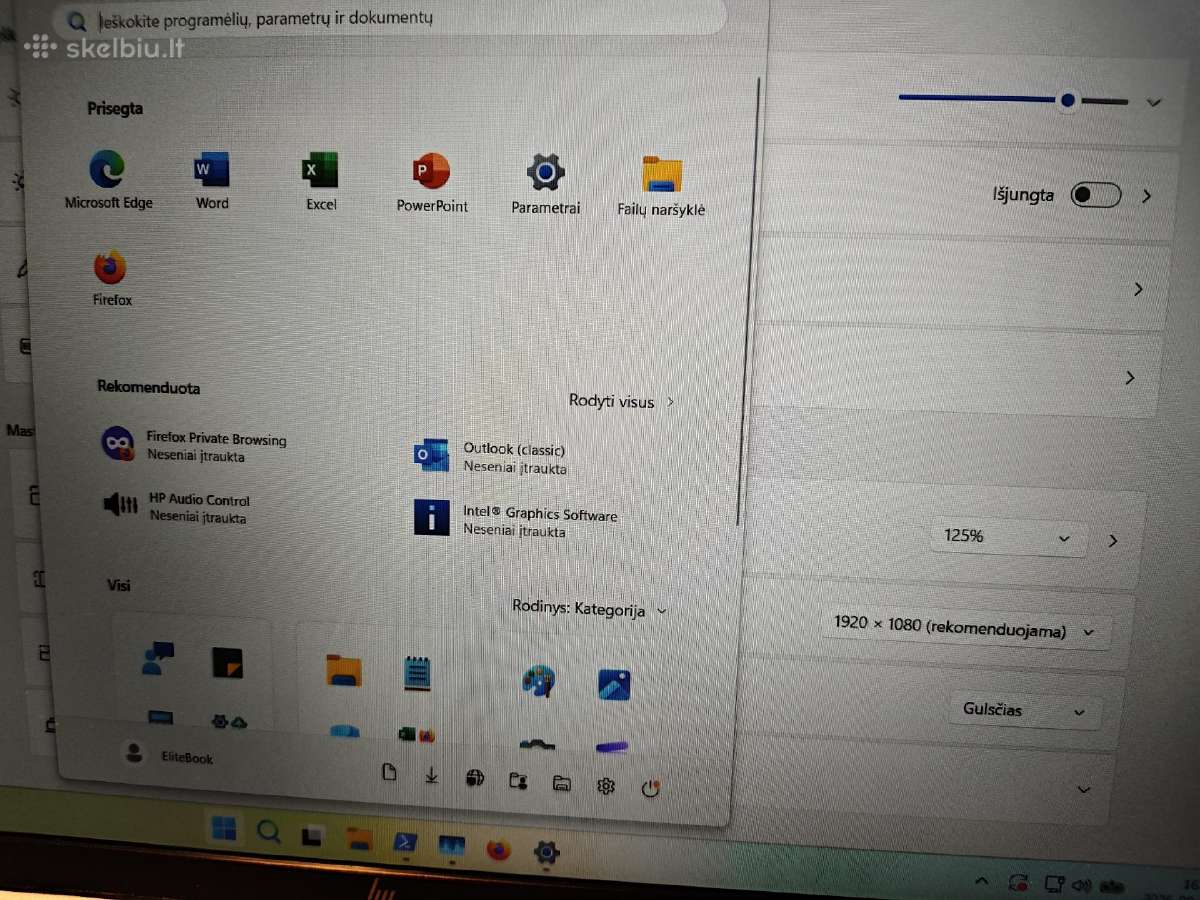The image size is (1200, 900).
Task: Open Task View on the taskbar
Action: tap(314, 836)
